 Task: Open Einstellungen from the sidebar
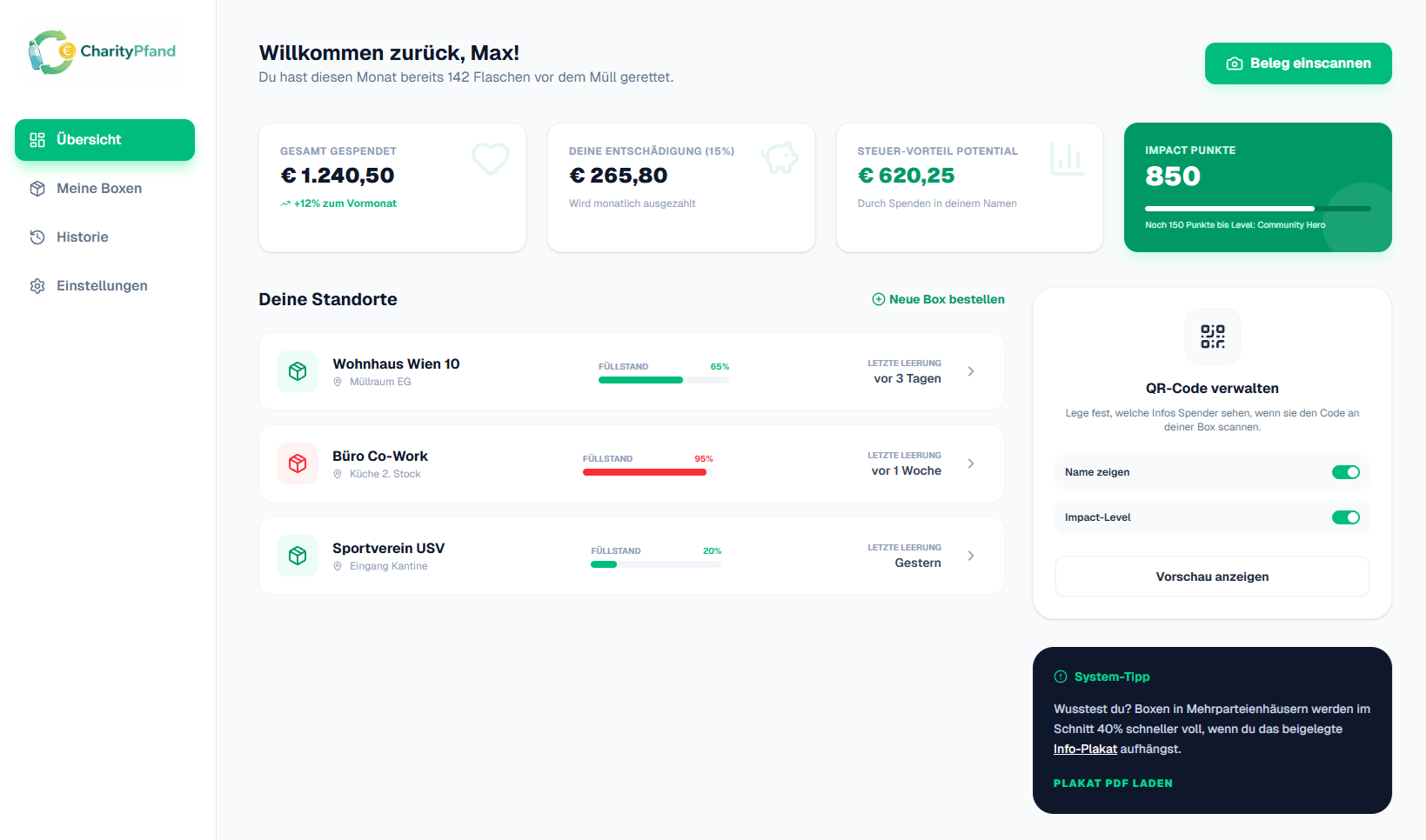click(102, 286)
